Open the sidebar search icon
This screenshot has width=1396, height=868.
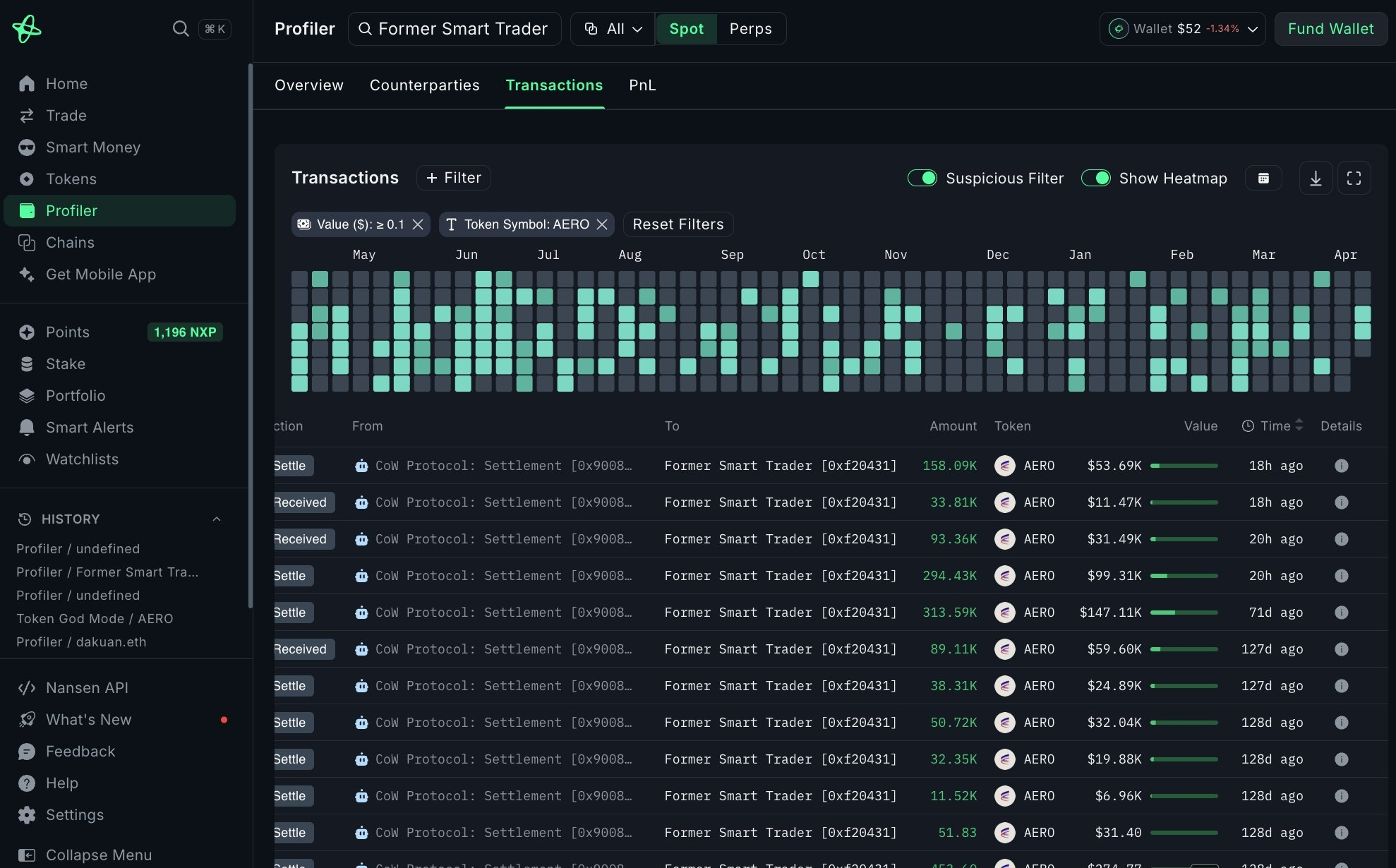181,28
